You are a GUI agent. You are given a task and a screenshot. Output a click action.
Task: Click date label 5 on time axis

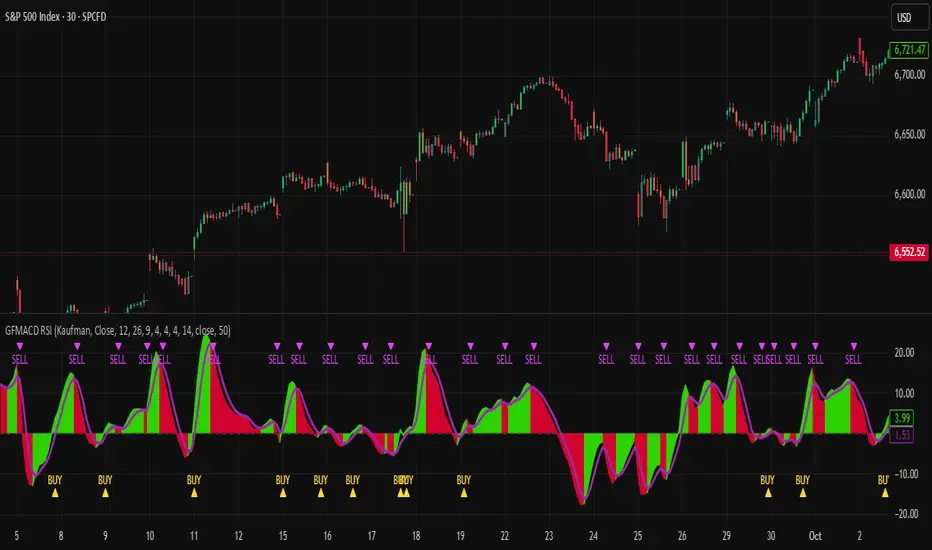coord(17,536)
